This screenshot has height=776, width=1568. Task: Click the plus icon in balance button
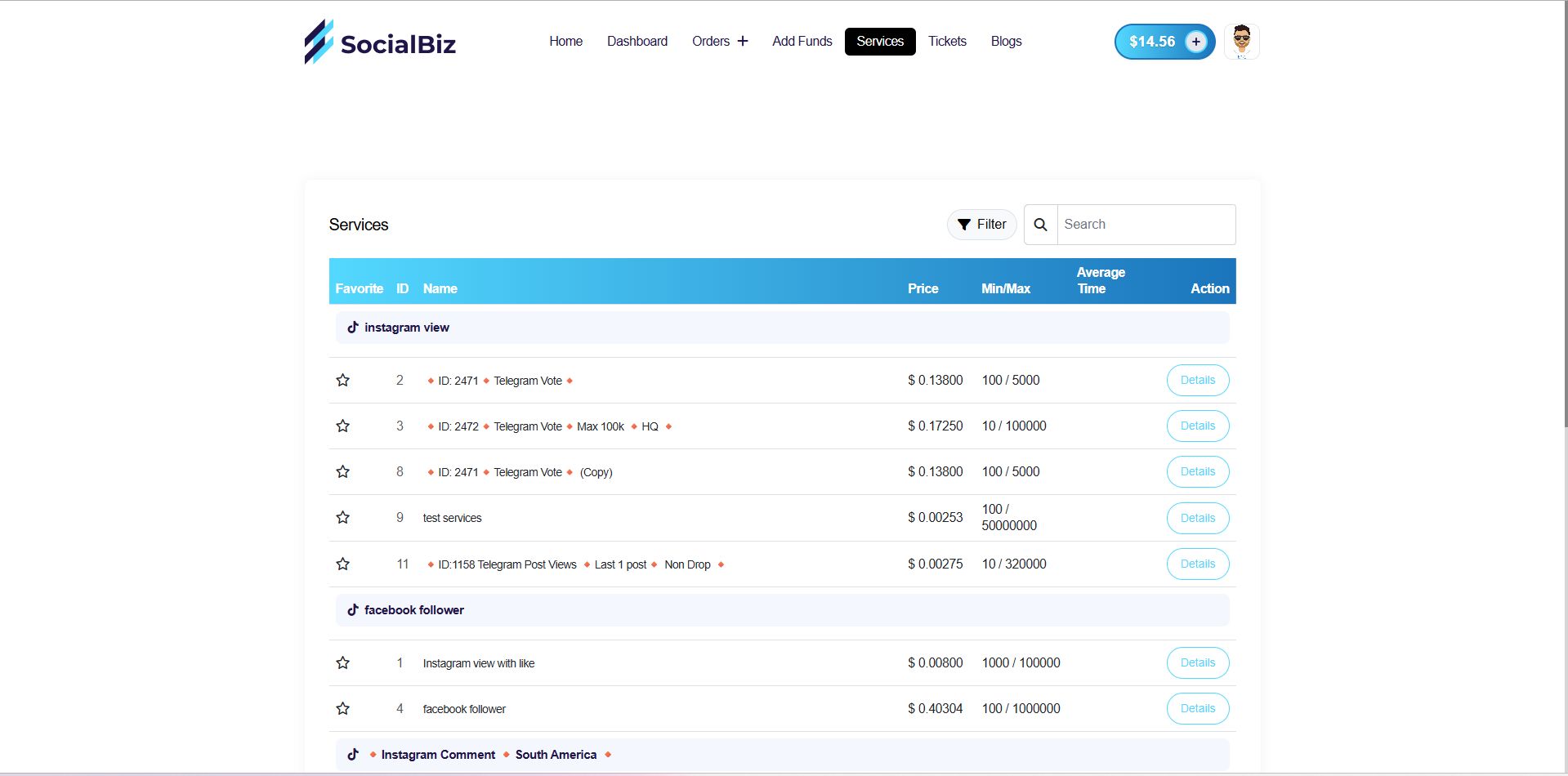tap(1195, 42)
